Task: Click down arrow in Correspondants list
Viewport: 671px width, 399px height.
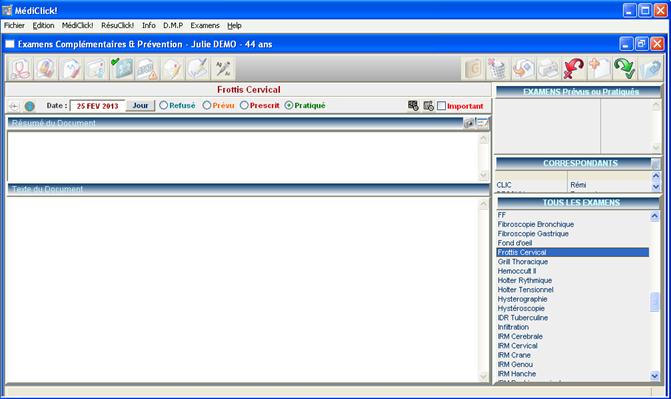Action: (x=656, y=187)
